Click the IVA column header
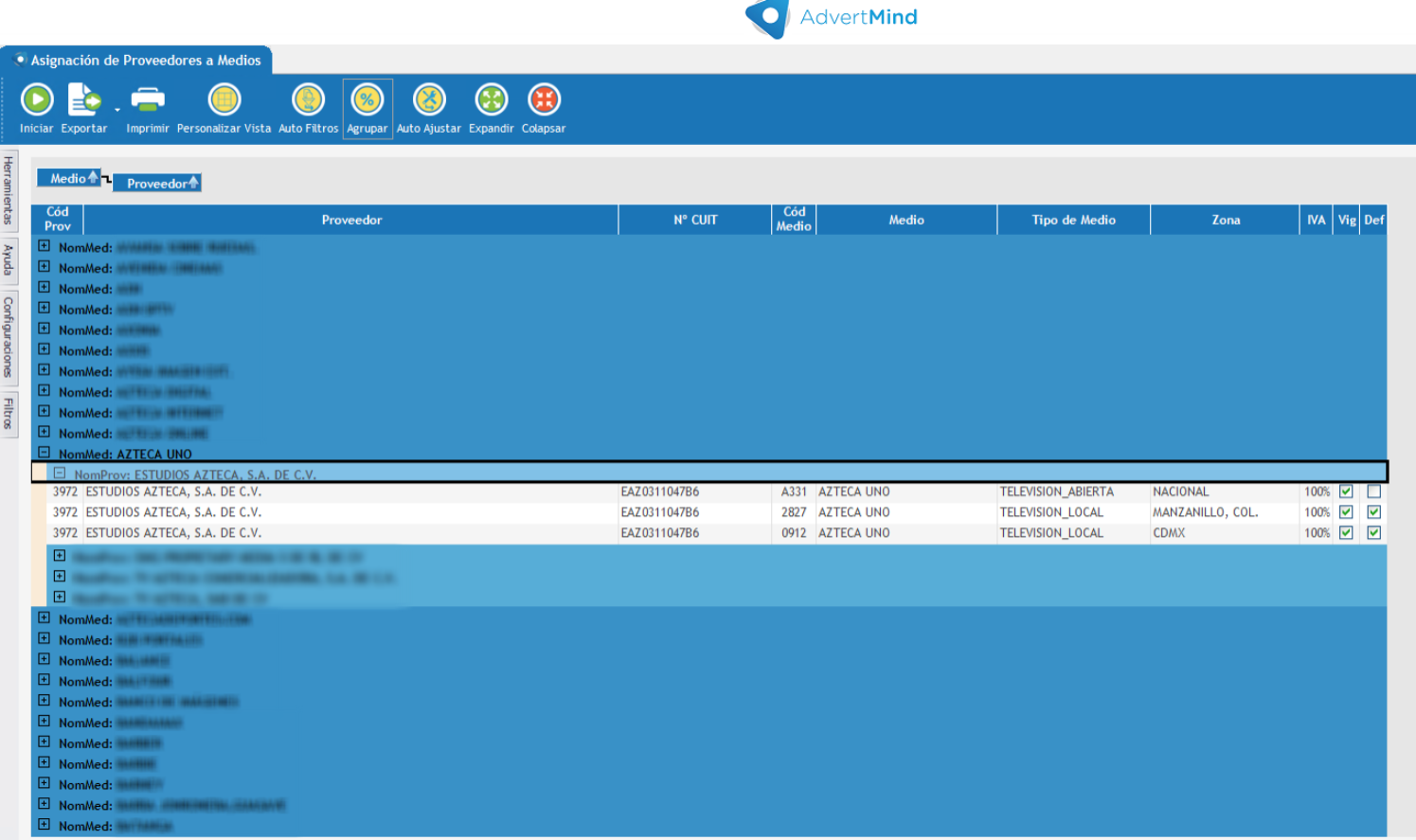The image size is (1416, 840). click(1317, 220)
